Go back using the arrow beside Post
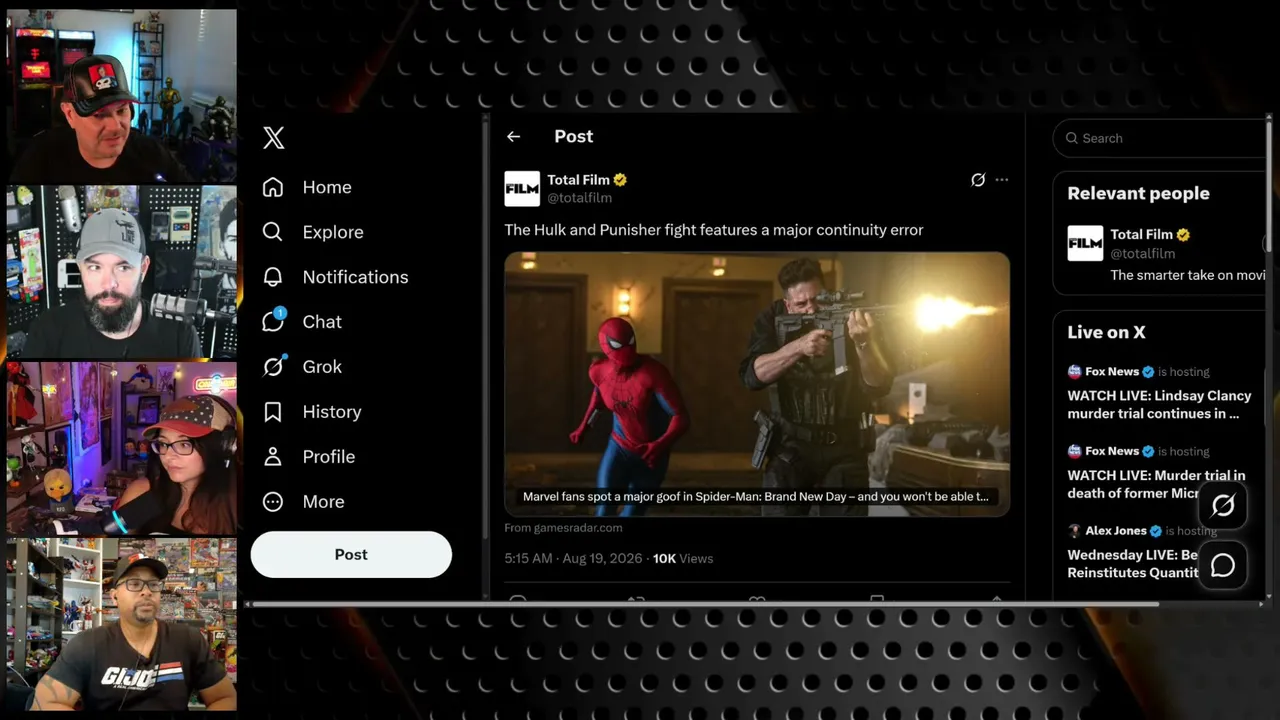Viewport: 1280px width, 720px height. click(513, 137)
